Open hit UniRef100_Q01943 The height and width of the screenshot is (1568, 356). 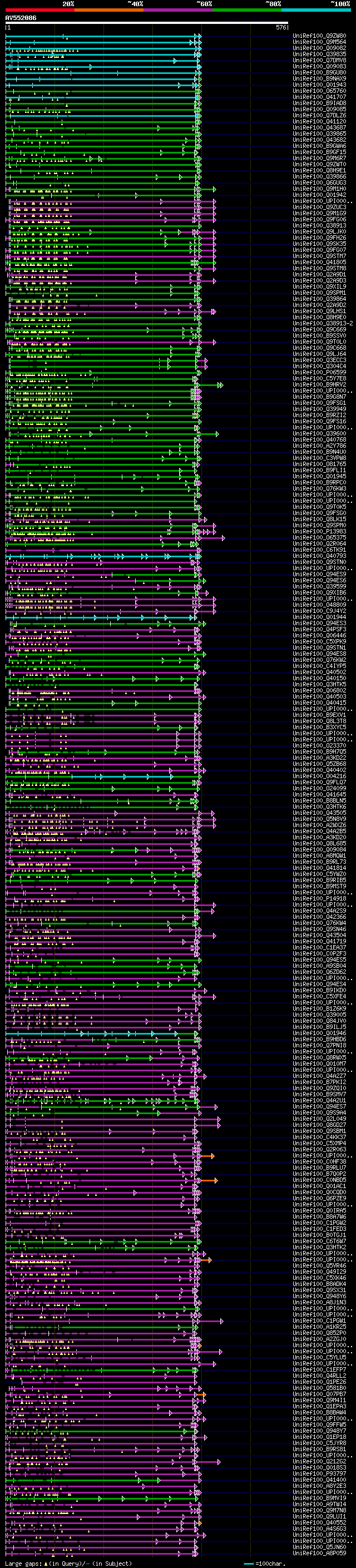click(319, 85)
